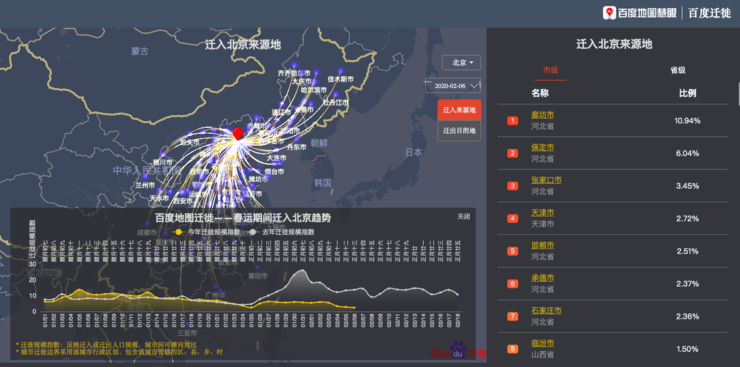Open the 石家庄市 link
Image resolution: width=740 pixels, height=367 pixels.
pos(546,310)
